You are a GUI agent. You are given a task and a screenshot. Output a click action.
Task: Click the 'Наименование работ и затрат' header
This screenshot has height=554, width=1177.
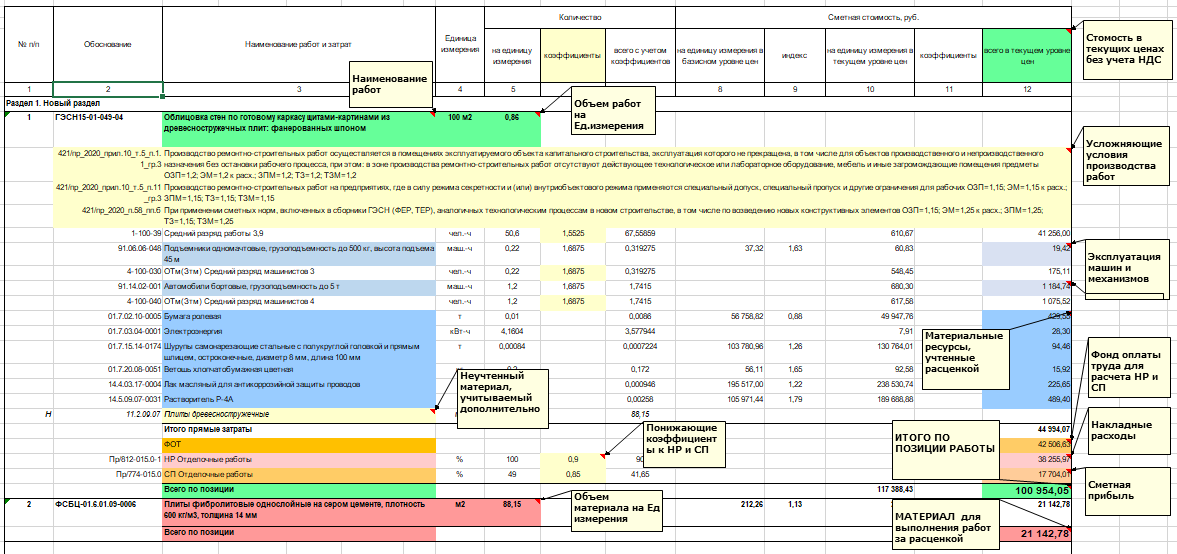[299, 44]
